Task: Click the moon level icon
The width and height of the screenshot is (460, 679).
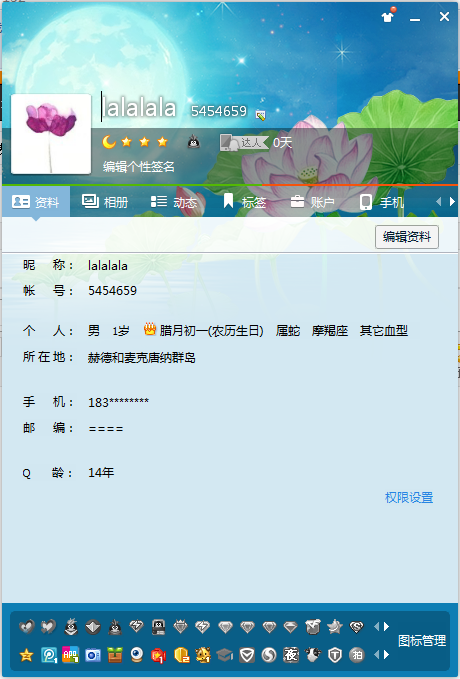Action: 108,142
